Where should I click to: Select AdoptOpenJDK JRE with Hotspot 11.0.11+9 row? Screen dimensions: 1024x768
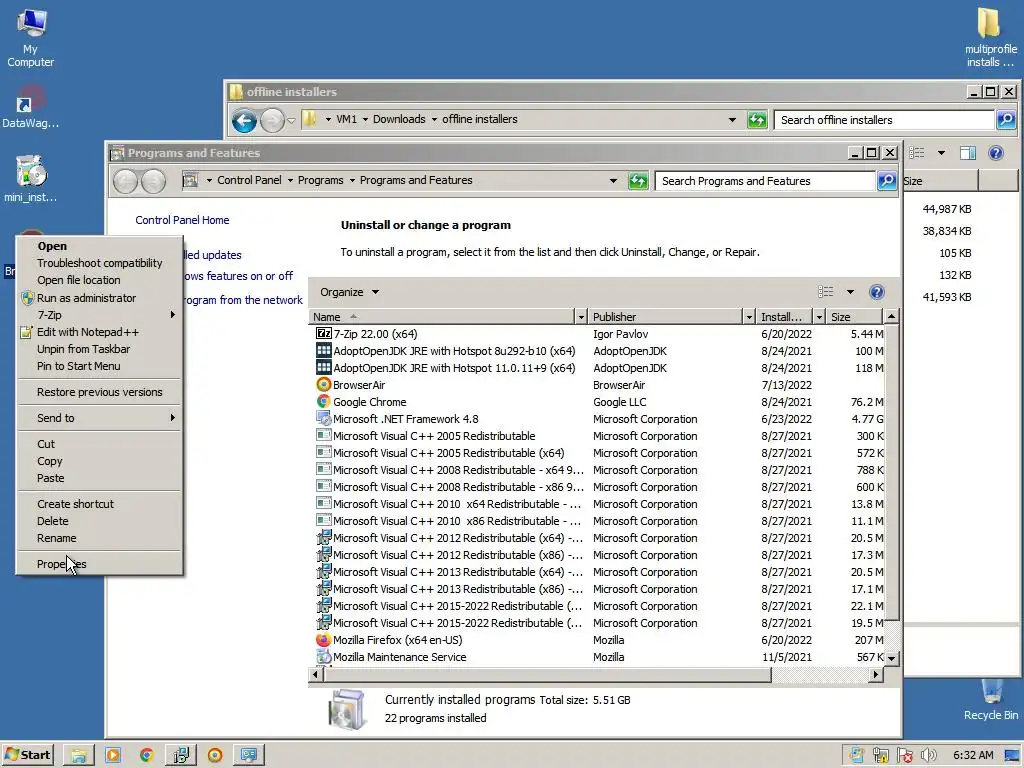click(x=599, y=368)
